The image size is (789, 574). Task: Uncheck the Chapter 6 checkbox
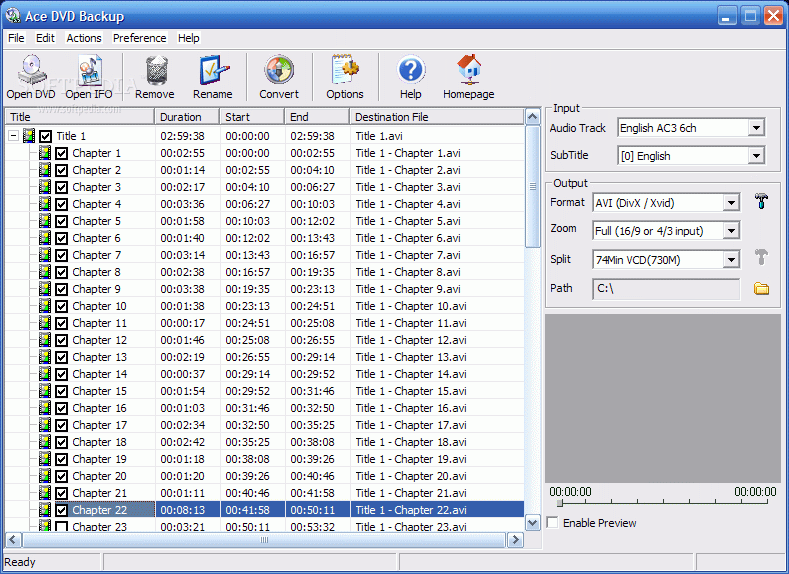pos(61,238)
